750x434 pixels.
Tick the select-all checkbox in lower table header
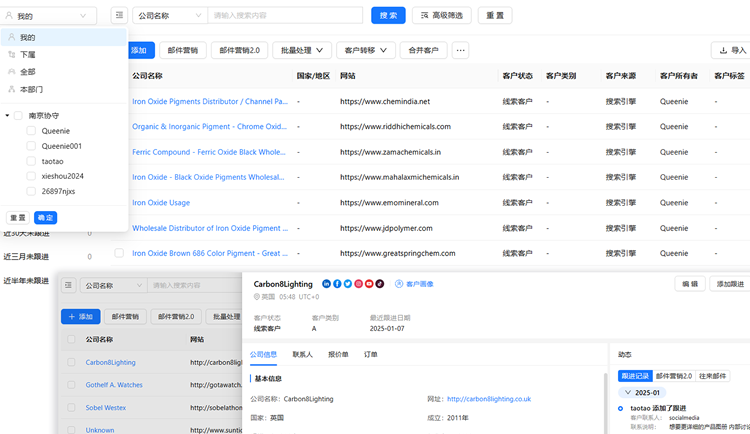tap(71, 339)
